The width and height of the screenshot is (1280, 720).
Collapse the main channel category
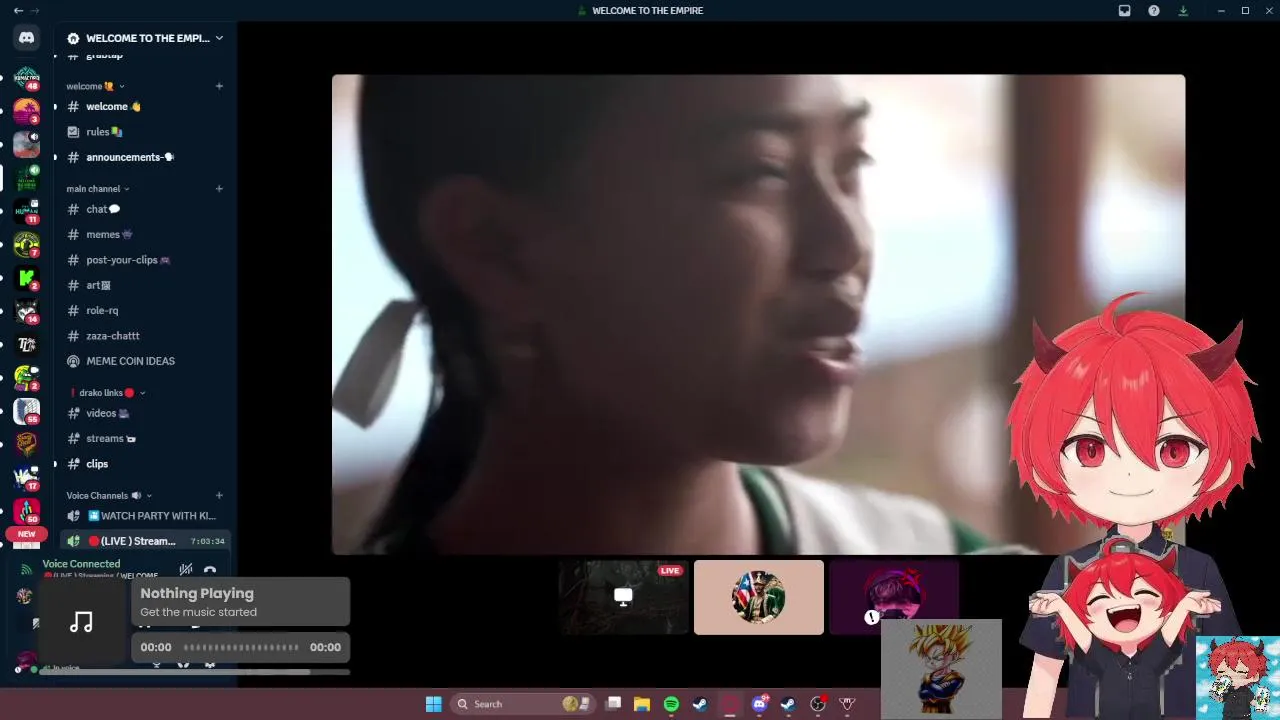coord(98,188)
